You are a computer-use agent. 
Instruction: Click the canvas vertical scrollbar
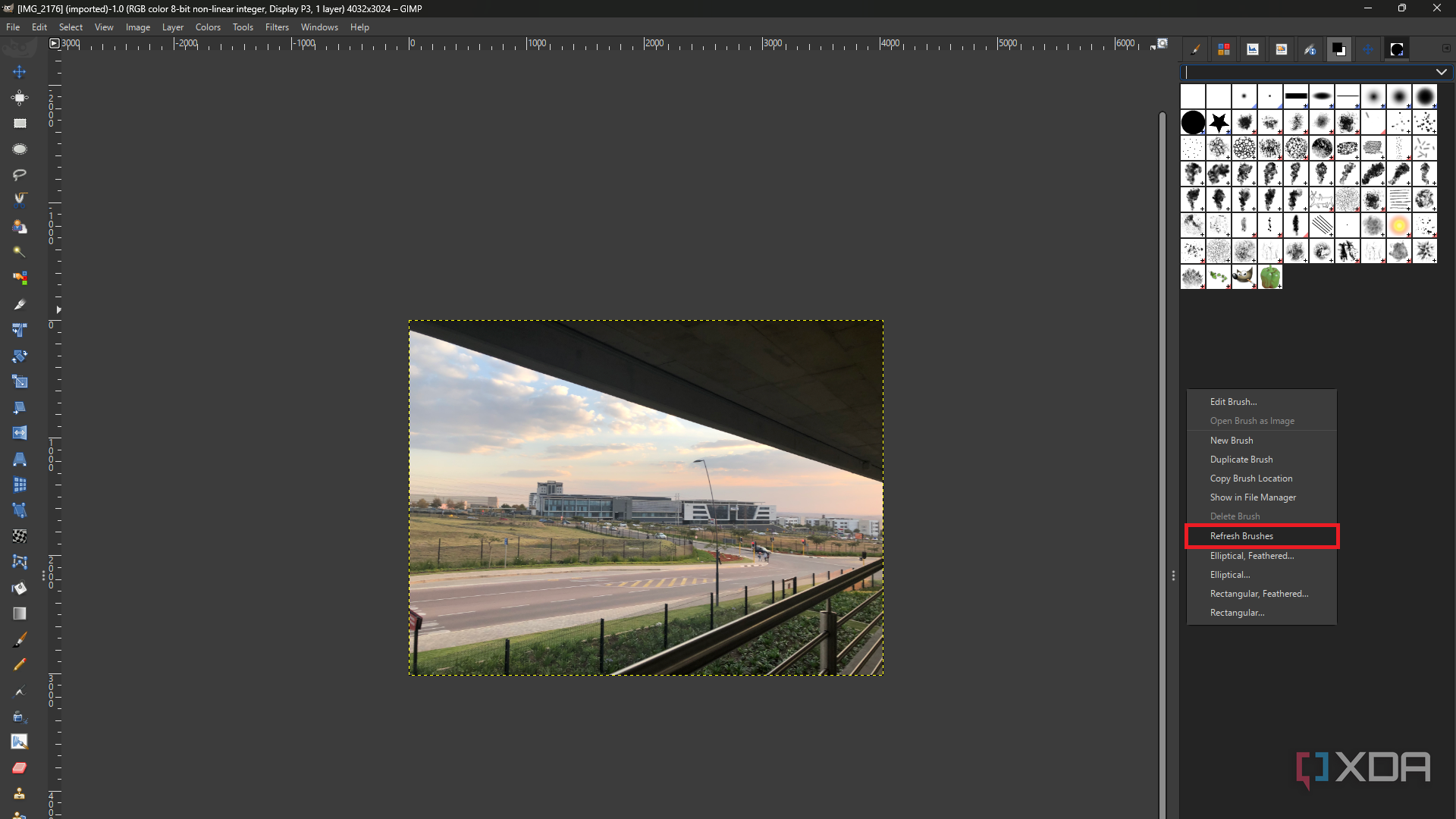(x=1162, y=464)
